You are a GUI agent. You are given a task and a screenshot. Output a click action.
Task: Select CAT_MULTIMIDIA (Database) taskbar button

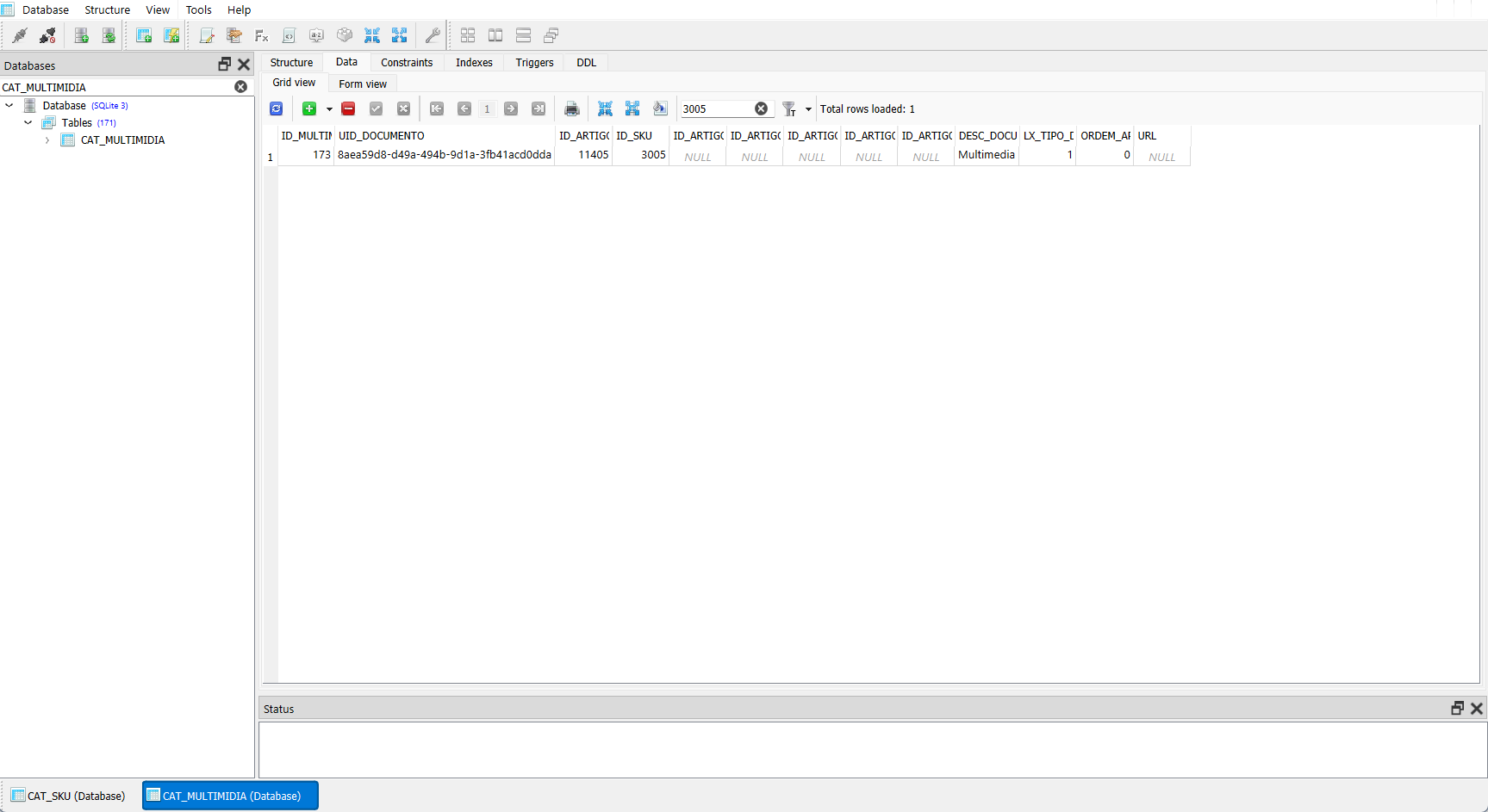pos(231,796)
